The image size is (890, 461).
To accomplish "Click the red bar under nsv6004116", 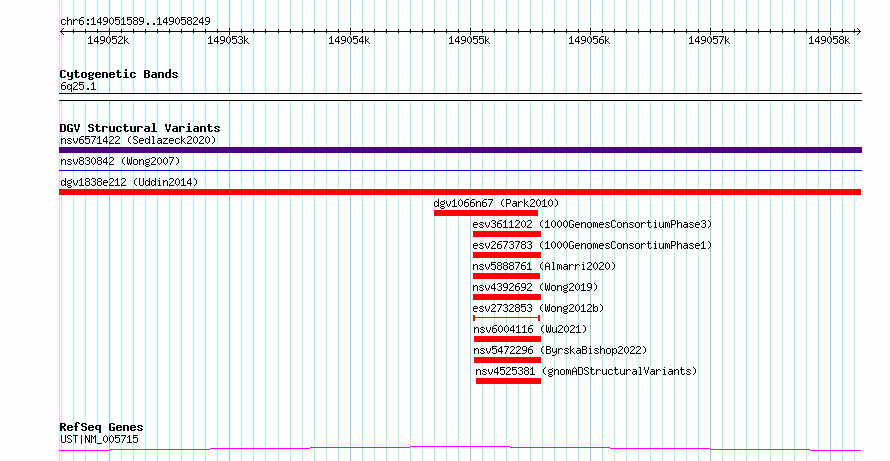I will [x=507, y=339].
